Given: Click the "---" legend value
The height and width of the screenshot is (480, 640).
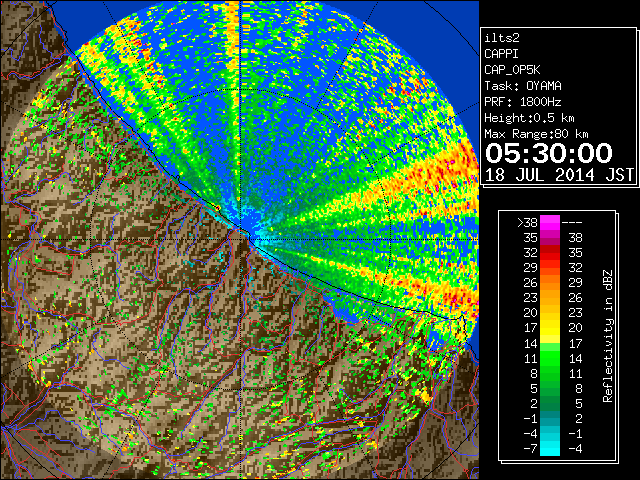Looking at the screenshot, I should (x=572, y=222).
